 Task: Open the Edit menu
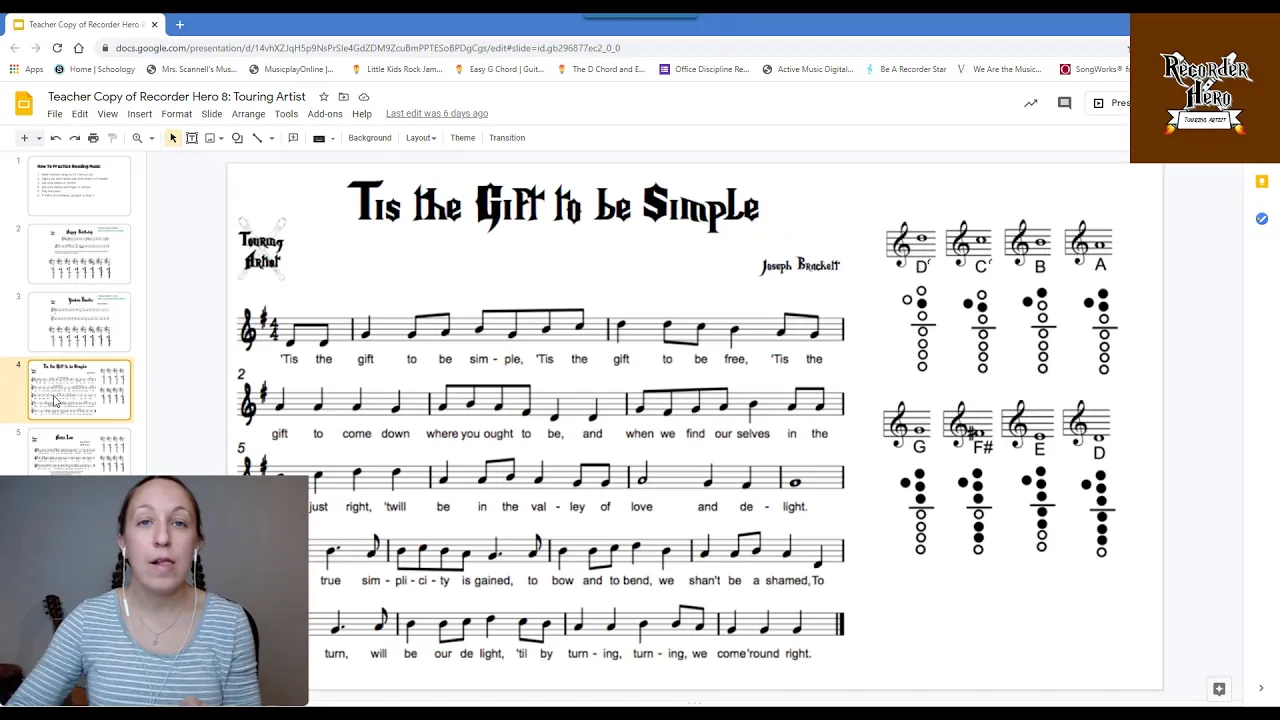[80, 114]
